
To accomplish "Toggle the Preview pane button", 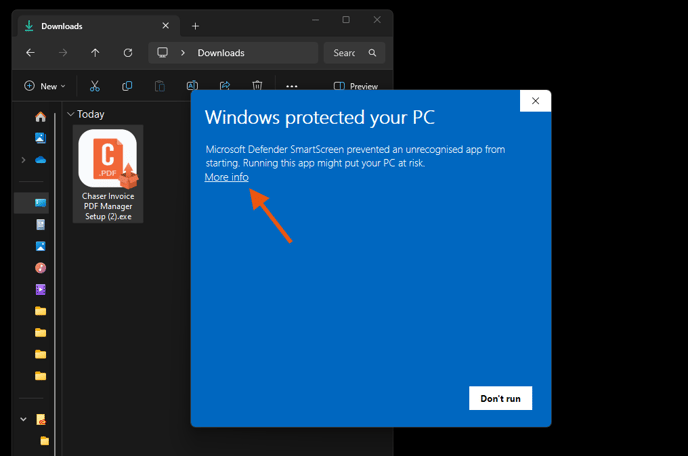I will click(x=355, y=86).
